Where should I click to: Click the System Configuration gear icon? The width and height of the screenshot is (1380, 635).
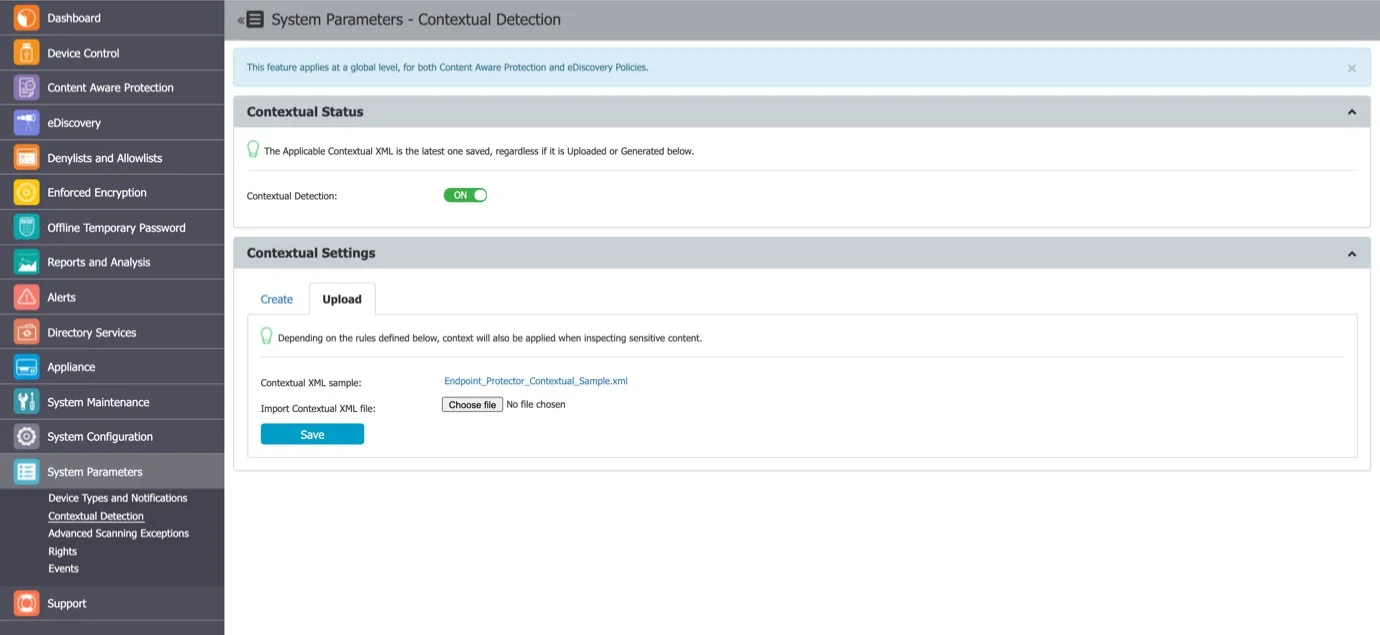26,436
